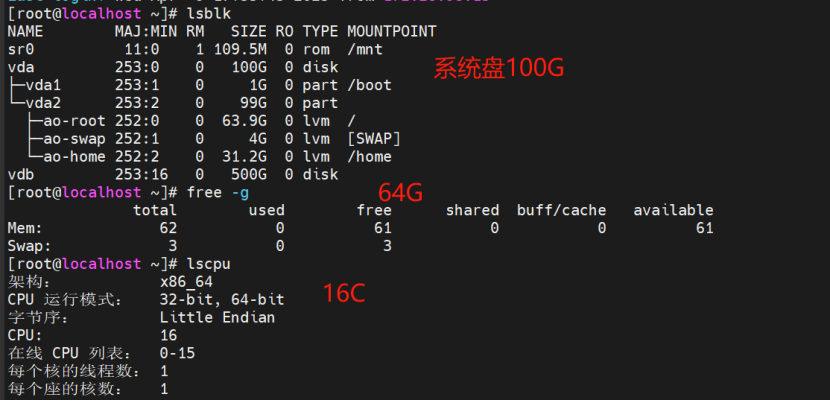Viewport: 830px width, 401px height.
Task: Click the red 系统盘100G annotation
Action: click(x=499, y=68)
